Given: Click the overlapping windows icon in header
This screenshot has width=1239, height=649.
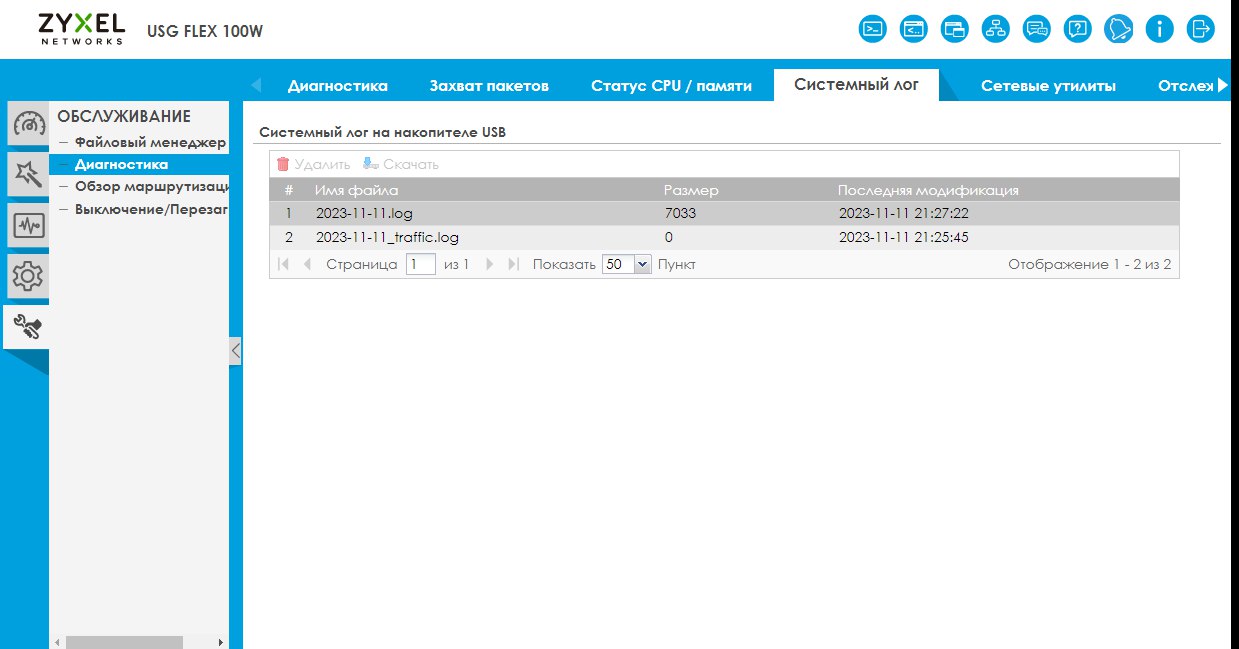Looking at the screenshot, I should (955, 28).
